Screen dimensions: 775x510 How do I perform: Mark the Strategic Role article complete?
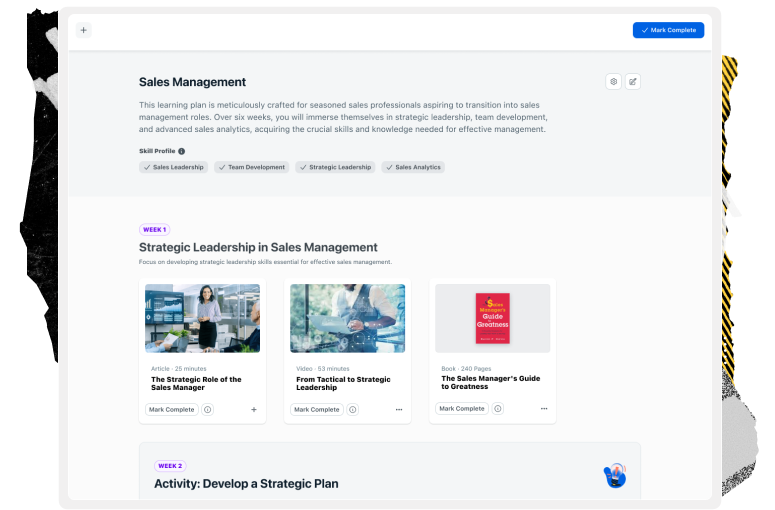[x=171, y=409]
